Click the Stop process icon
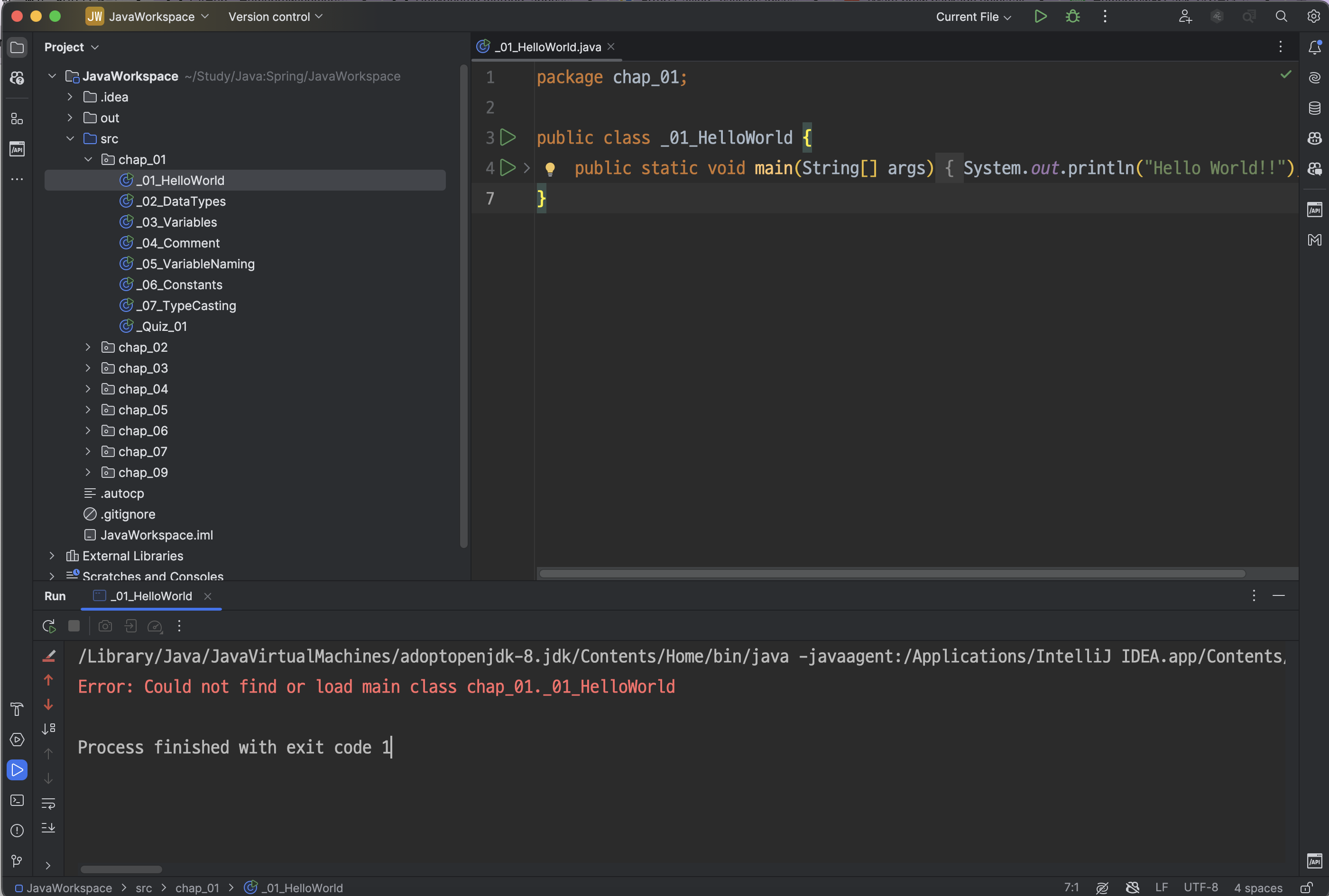The width and height of the screenshot is (1329, 896). tap(74, 626)
